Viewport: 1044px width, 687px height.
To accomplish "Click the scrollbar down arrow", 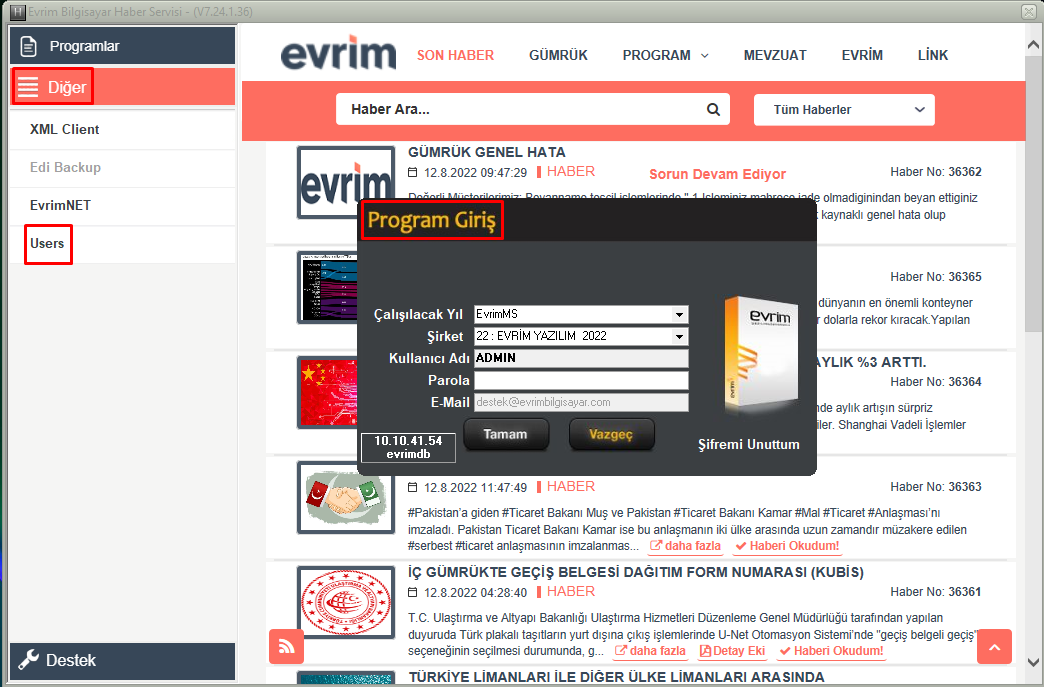I will pyautogui.click(x=1033, y=662).
